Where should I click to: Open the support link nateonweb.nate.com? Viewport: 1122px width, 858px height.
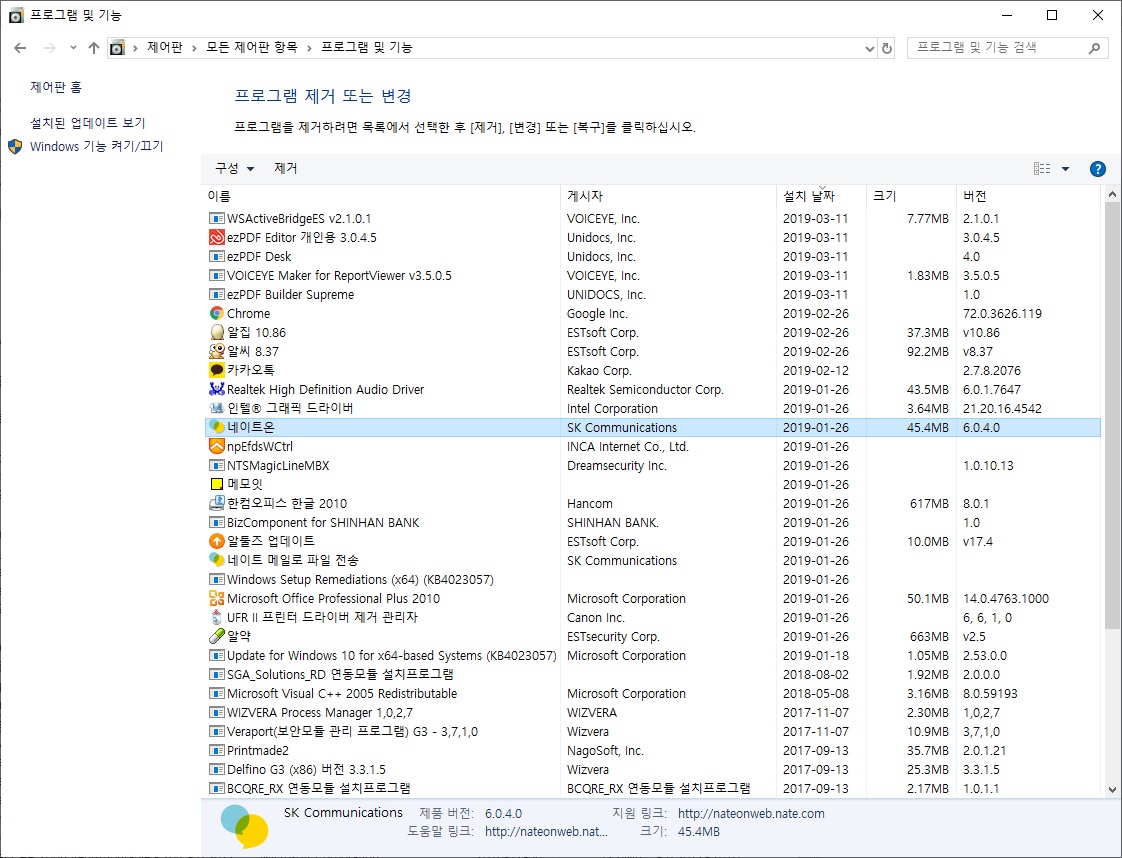[x=751, y=814]
